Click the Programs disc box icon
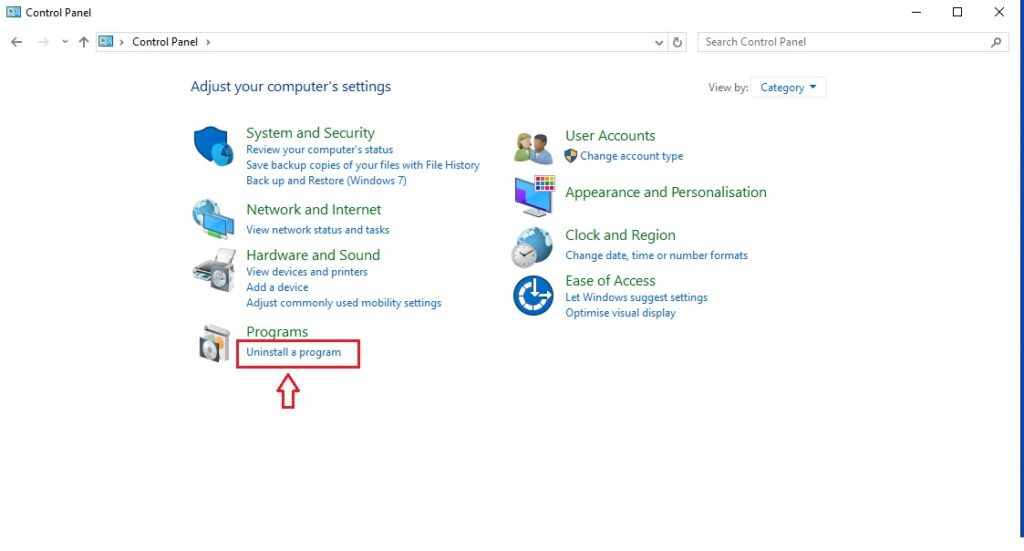1024x551 pixels. coord(215,343)
